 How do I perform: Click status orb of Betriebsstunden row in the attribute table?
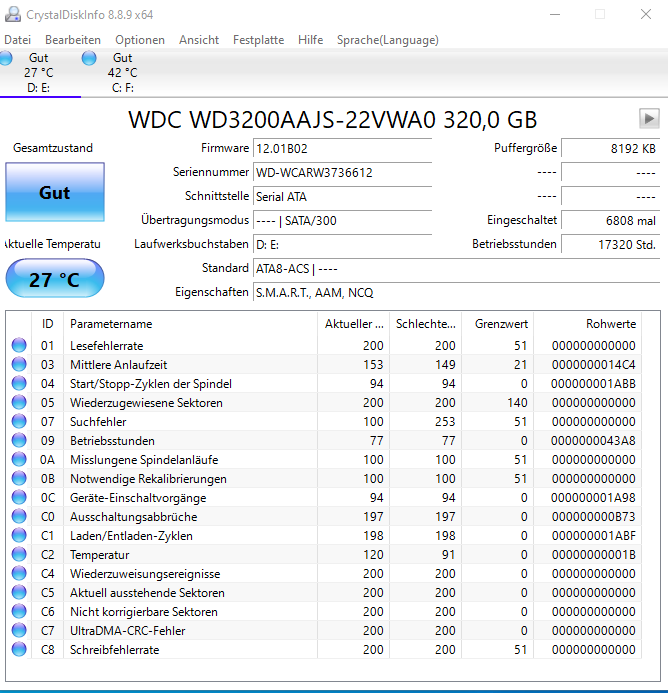(19, 440)
